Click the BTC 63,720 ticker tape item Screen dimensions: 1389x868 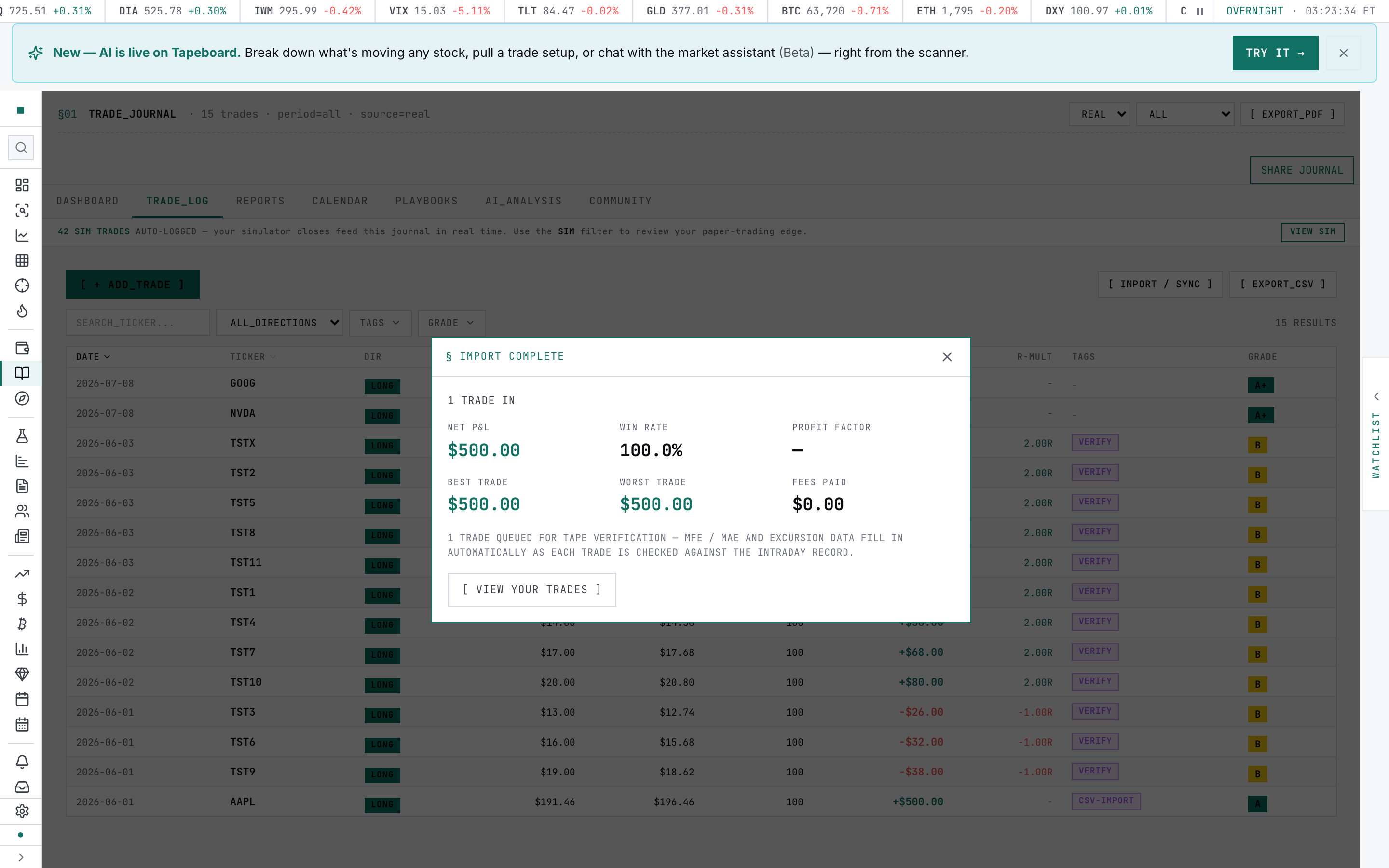tap(834, 11)
